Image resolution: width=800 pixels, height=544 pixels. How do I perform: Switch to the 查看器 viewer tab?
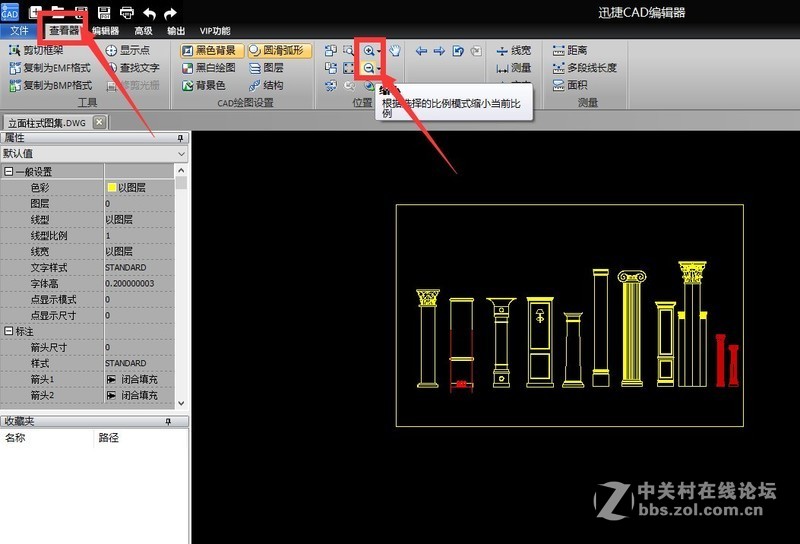pyautogui.click(x=64, y=31)
